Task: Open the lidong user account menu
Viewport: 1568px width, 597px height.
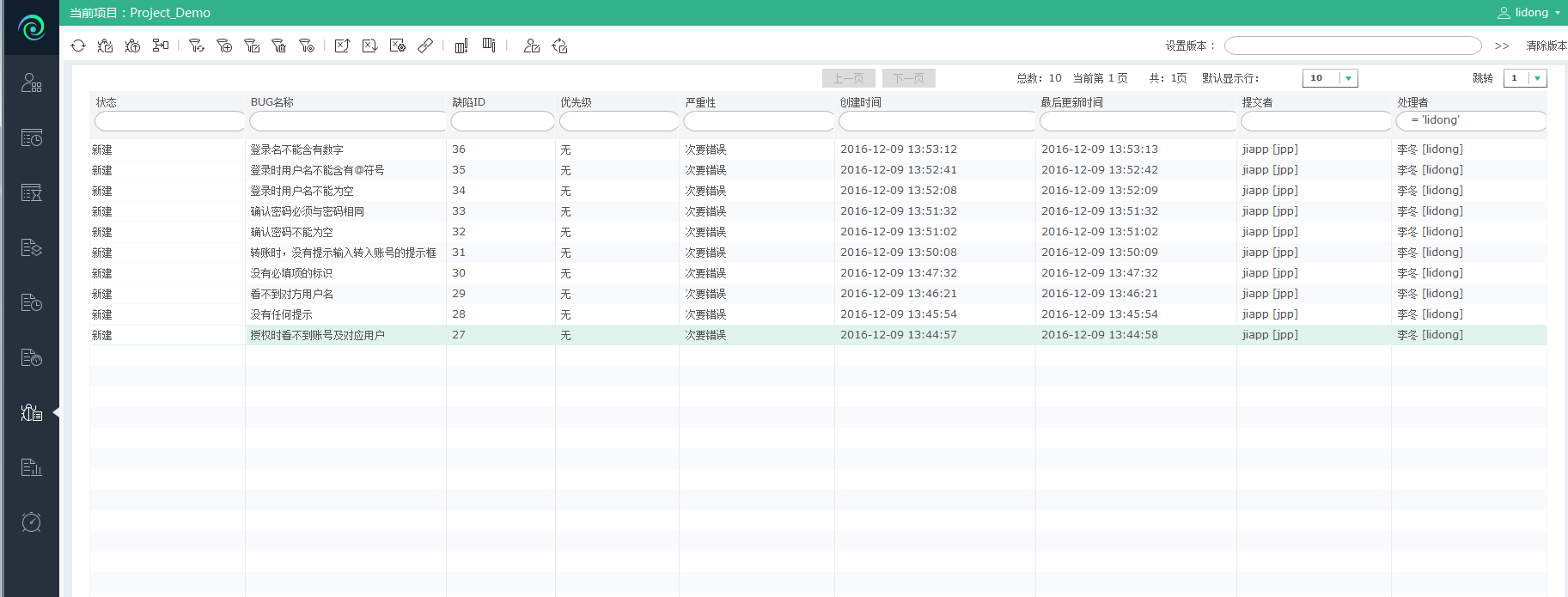Action: pyautogui.click(x=1528, y=12)
